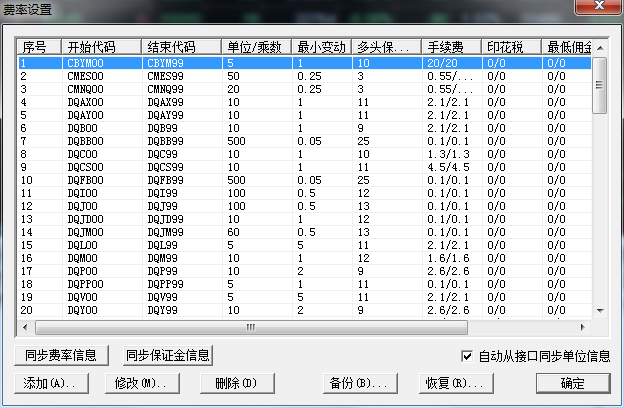Screen dimensions: 624x408
Task: Select the CMNQ00 row
Action: coord(304,89)
